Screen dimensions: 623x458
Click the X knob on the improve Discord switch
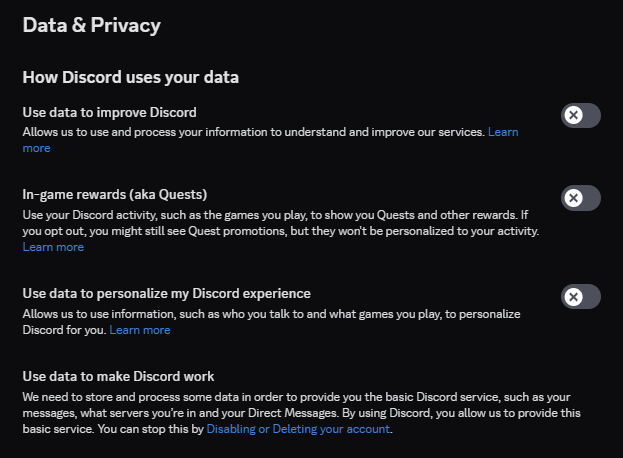coord(573,115)
